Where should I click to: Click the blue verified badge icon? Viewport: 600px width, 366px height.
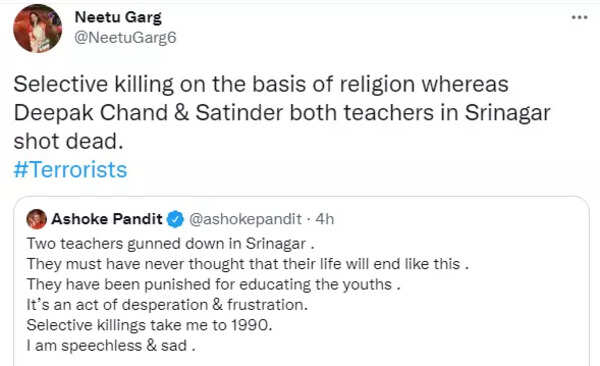tap(175, 219)
